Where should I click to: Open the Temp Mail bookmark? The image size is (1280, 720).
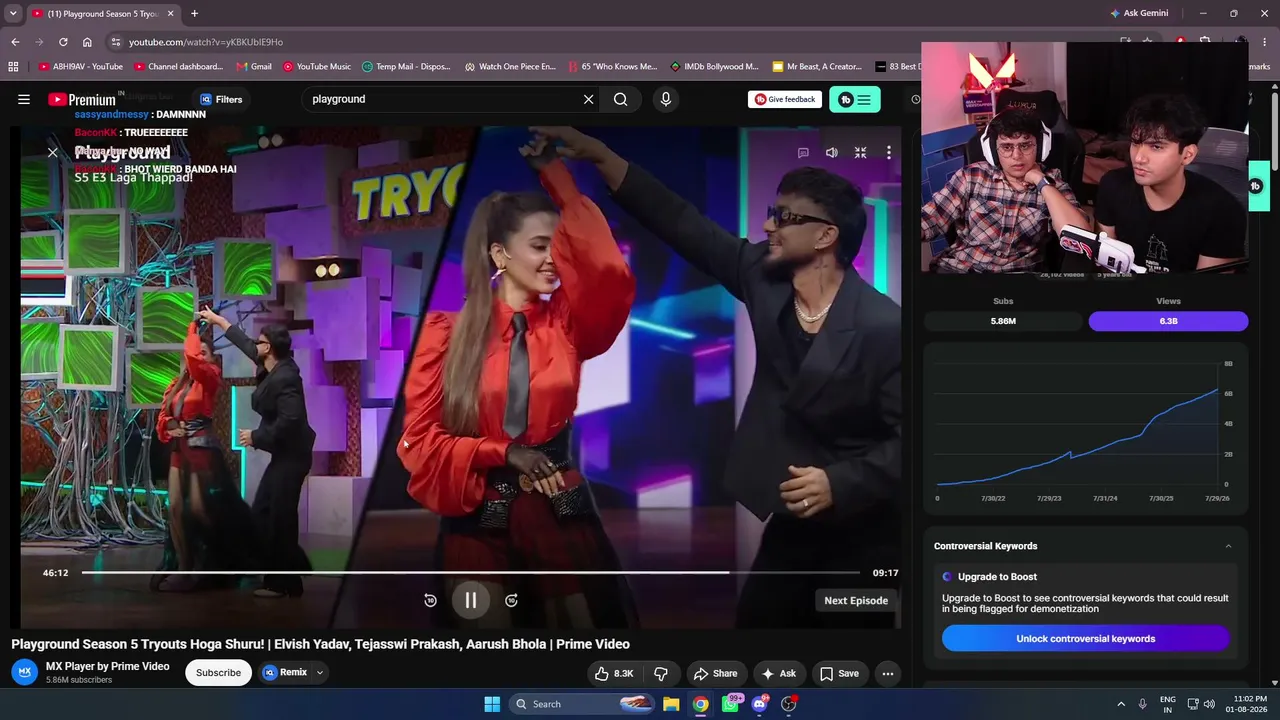pos(406,67)
